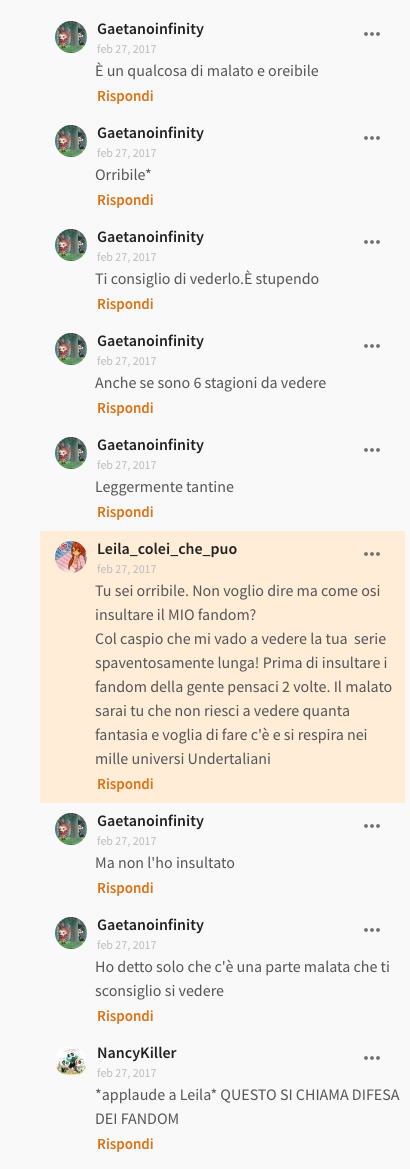This screenshot has width=410, height=1169.
Task: Open the Leila_colei_che_puo username link
Action: [x=167, y=549]
